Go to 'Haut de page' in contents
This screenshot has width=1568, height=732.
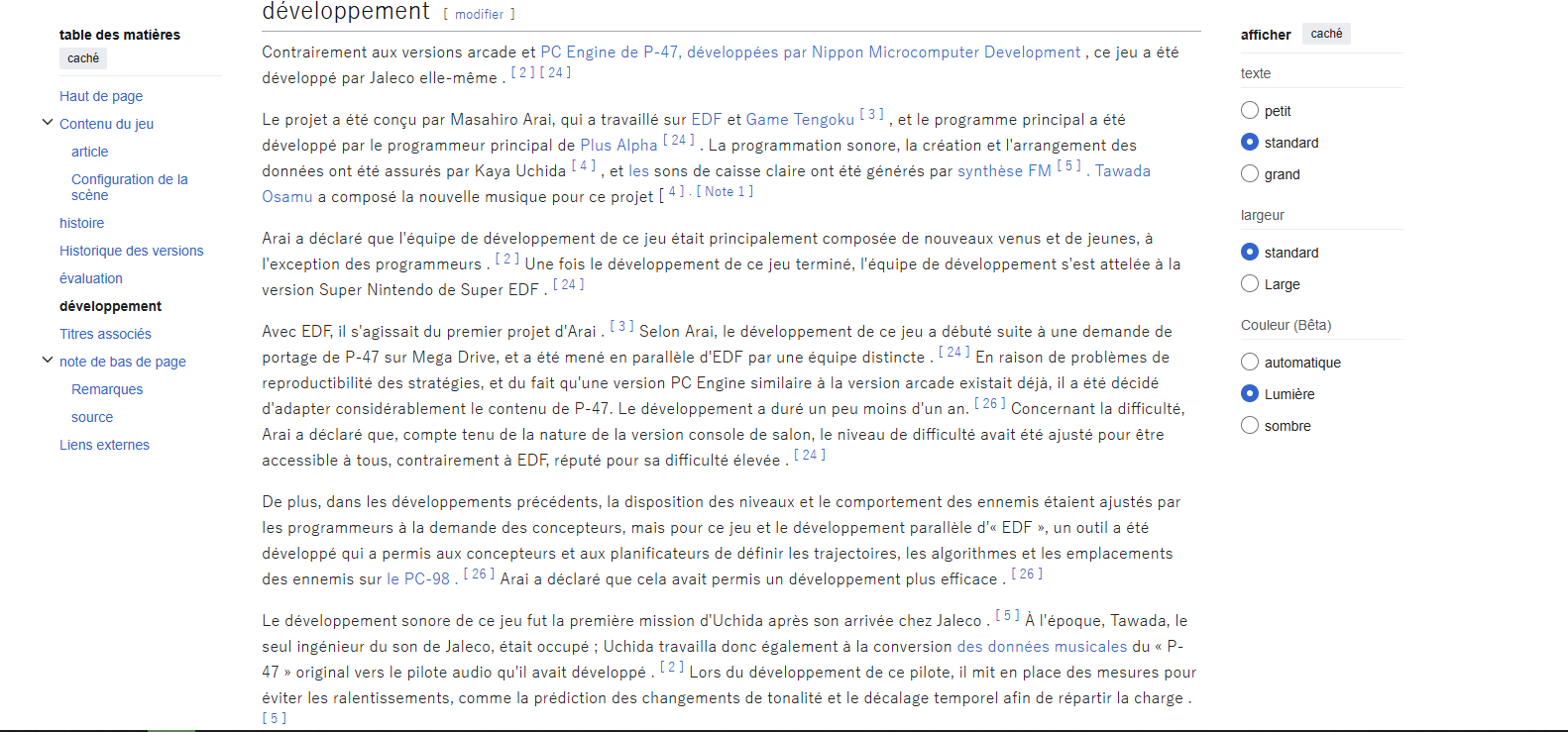[101, 96]
